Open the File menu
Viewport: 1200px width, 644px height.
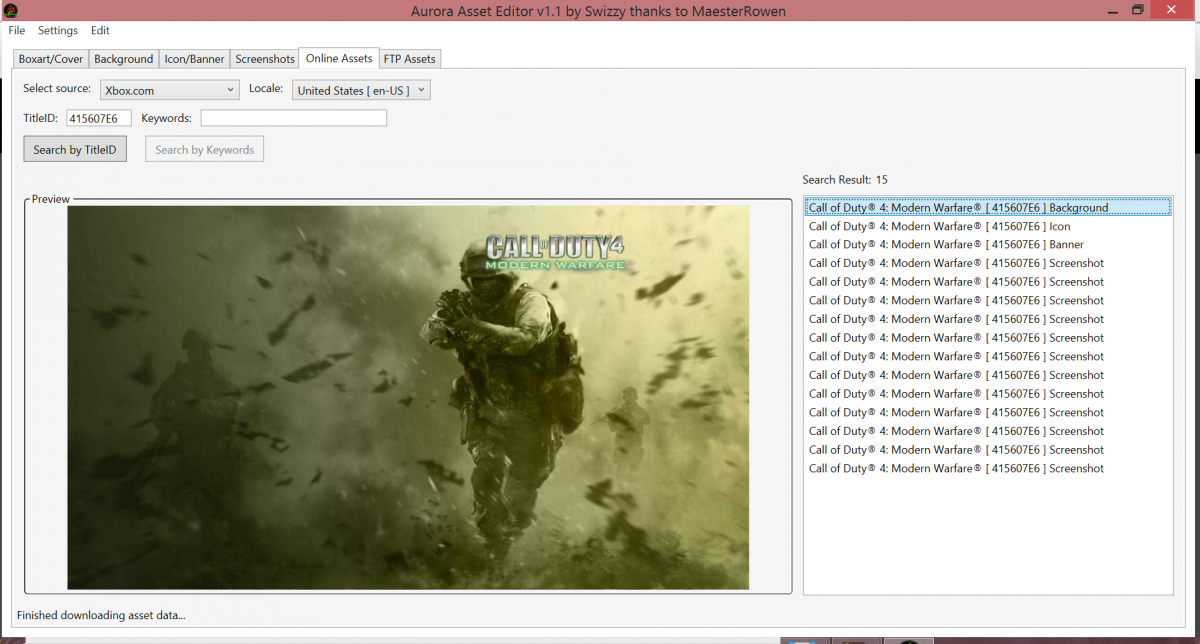(x=17, y=31)
